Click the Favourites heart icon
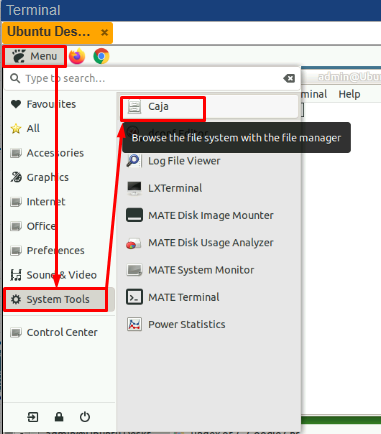Image resolution: width=381 pixels, height=434 pixels. click(16, 104)
